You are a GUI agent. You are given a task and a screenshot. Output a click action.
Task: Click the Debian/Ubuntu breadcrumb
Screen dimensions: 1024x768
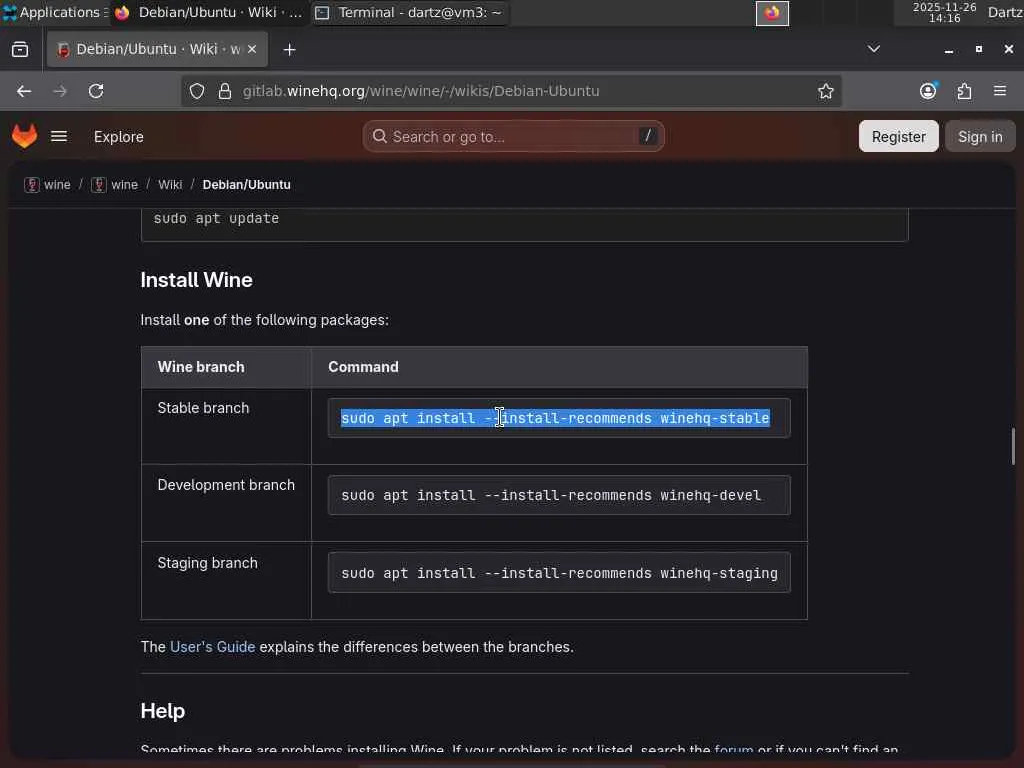246,185
